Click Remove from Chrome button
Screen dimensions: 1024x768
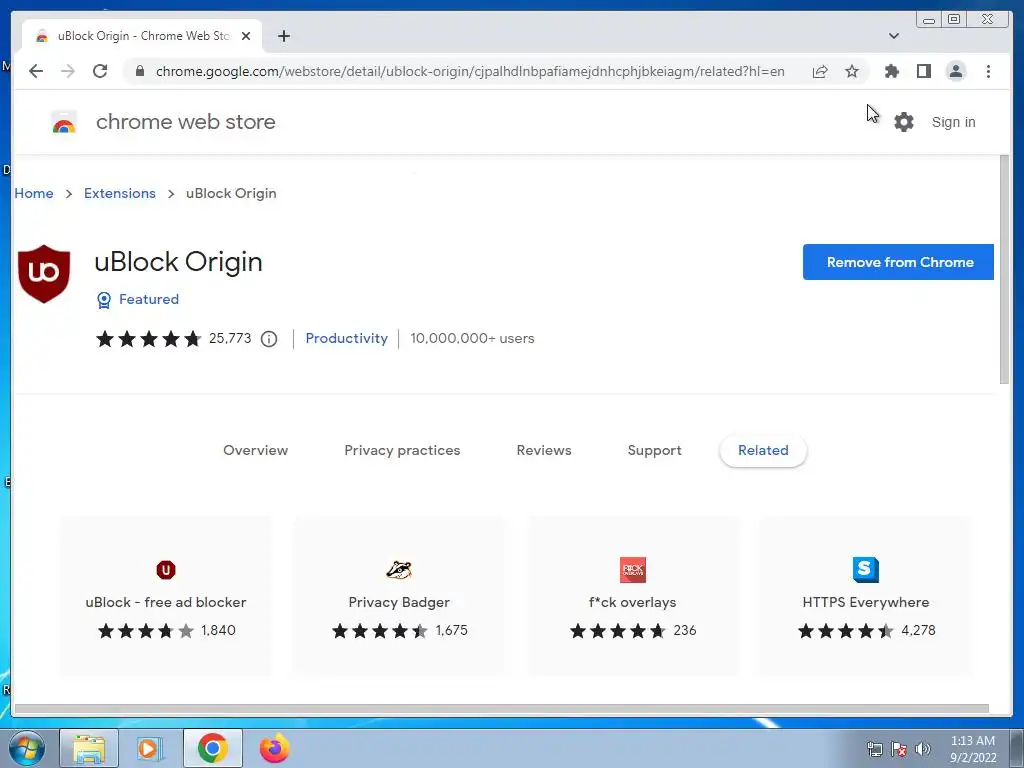[x=899, y=262]
